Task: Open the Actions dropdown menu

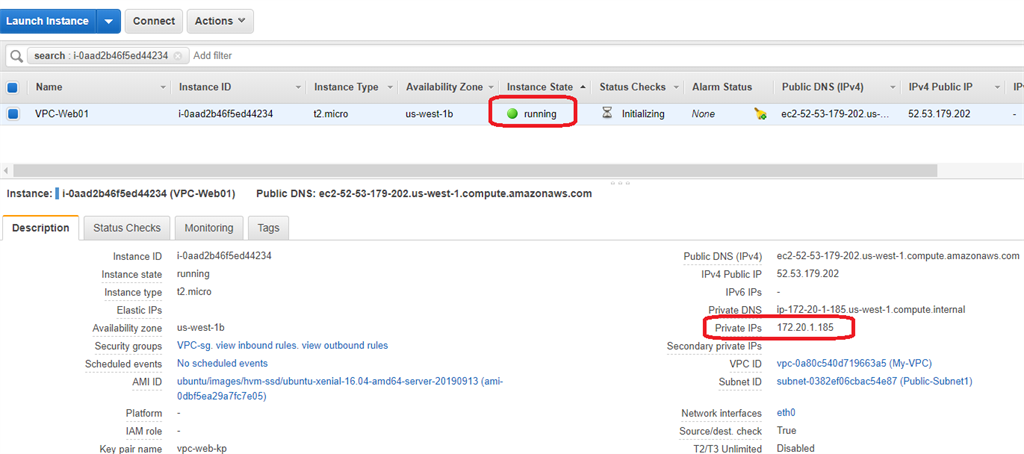Action: (220, 21)
